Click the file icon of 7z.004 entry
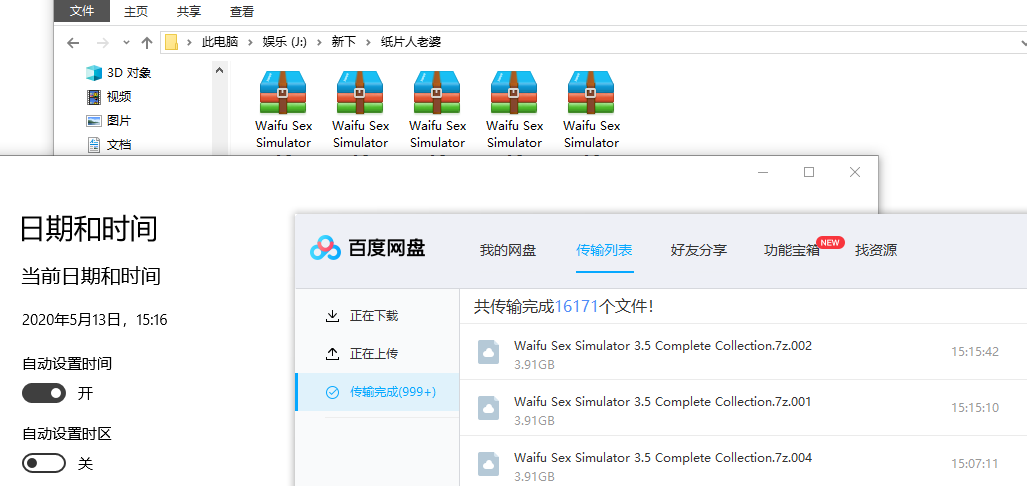This screenshot has height=486, width=1027. coord(488,464)
